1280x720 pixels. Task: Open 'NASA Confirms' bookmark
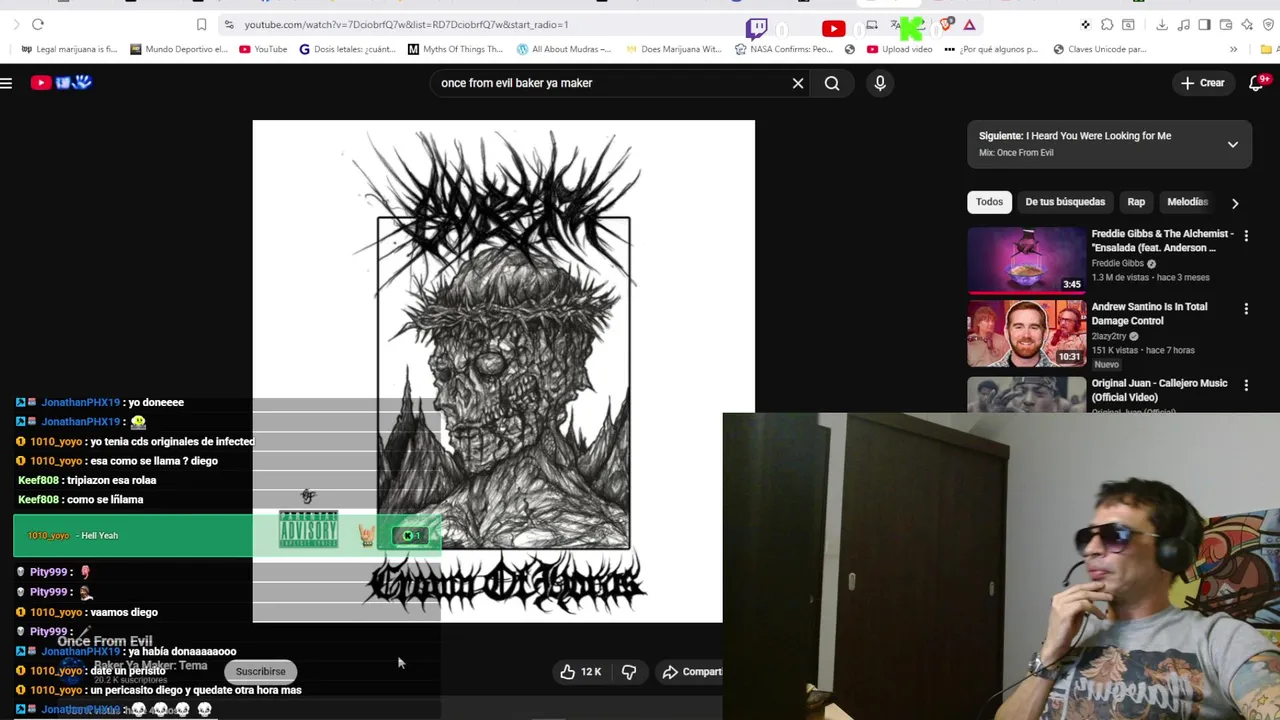click(x=784, y=49)
